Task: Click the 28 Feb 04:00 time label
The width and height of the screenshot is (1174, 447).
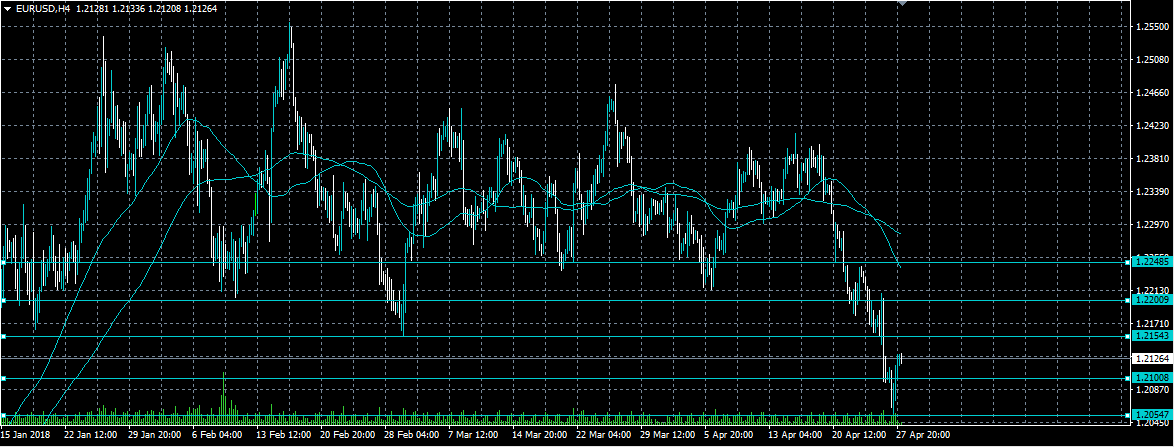Action: click(x=410, y=434)
